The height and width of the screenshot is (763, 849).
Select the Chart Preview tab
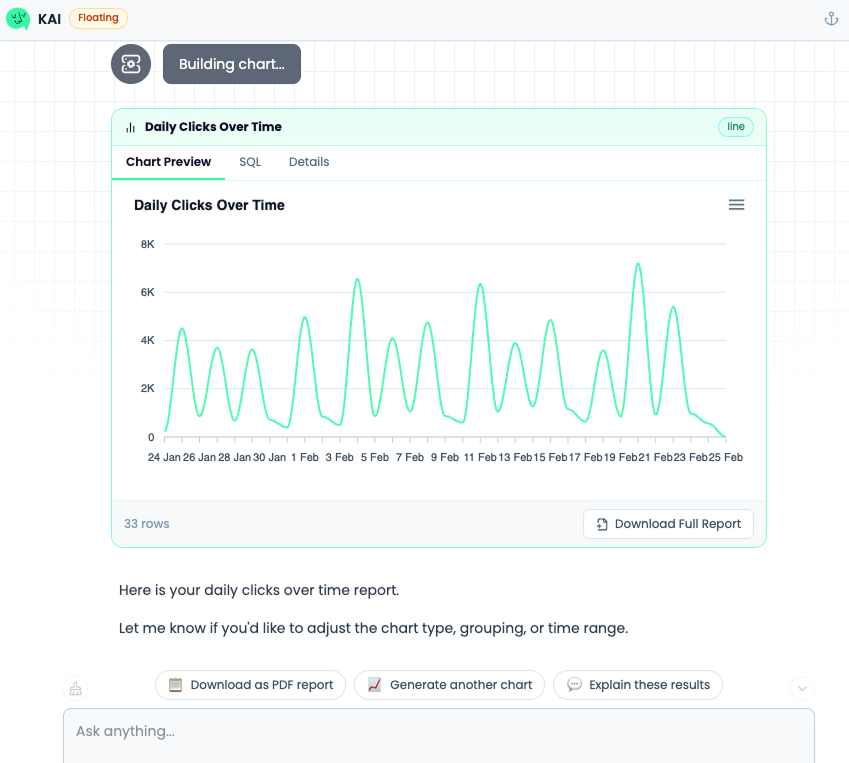click(167, 162)
